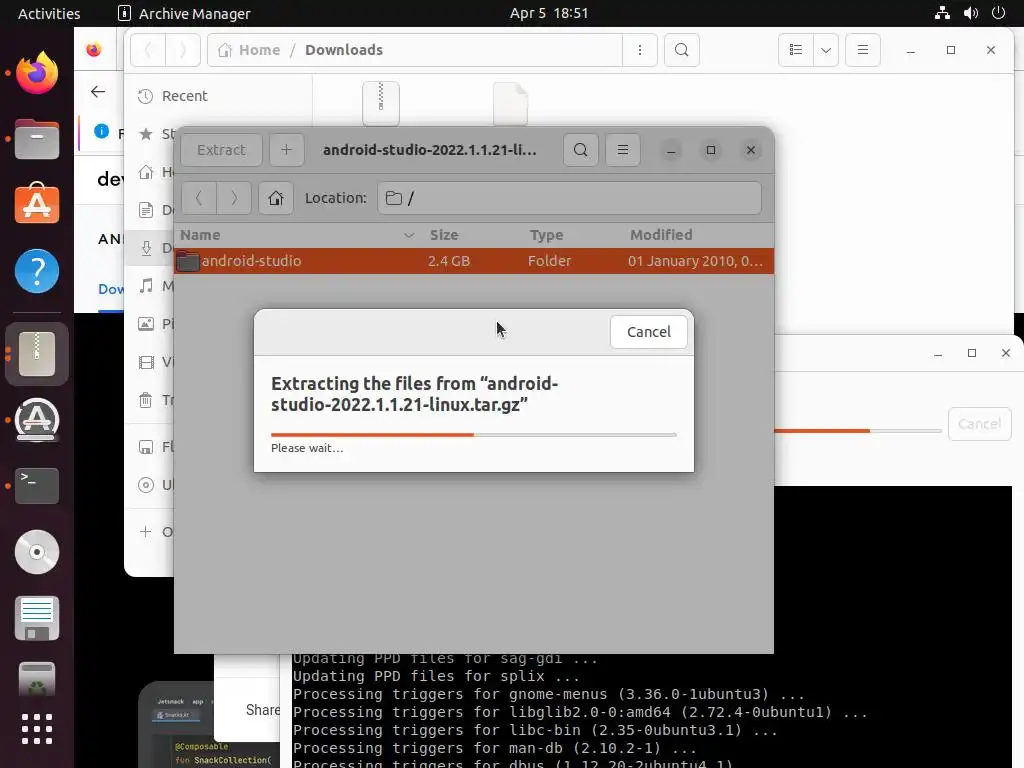
Task: Open the volume indicator
Action: point(971,13)
